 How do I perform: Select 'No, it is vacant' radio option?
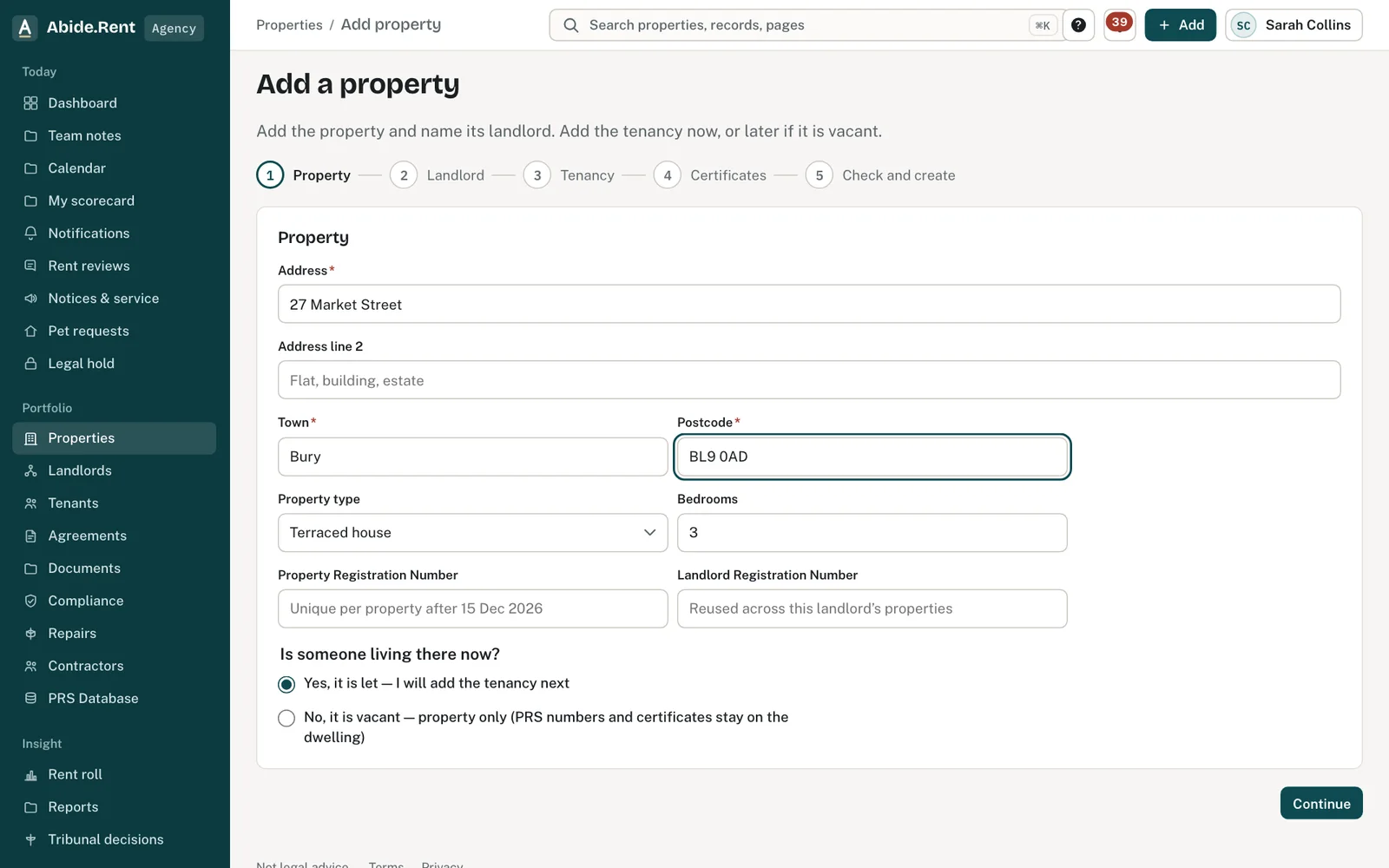[x=286, y=718]
